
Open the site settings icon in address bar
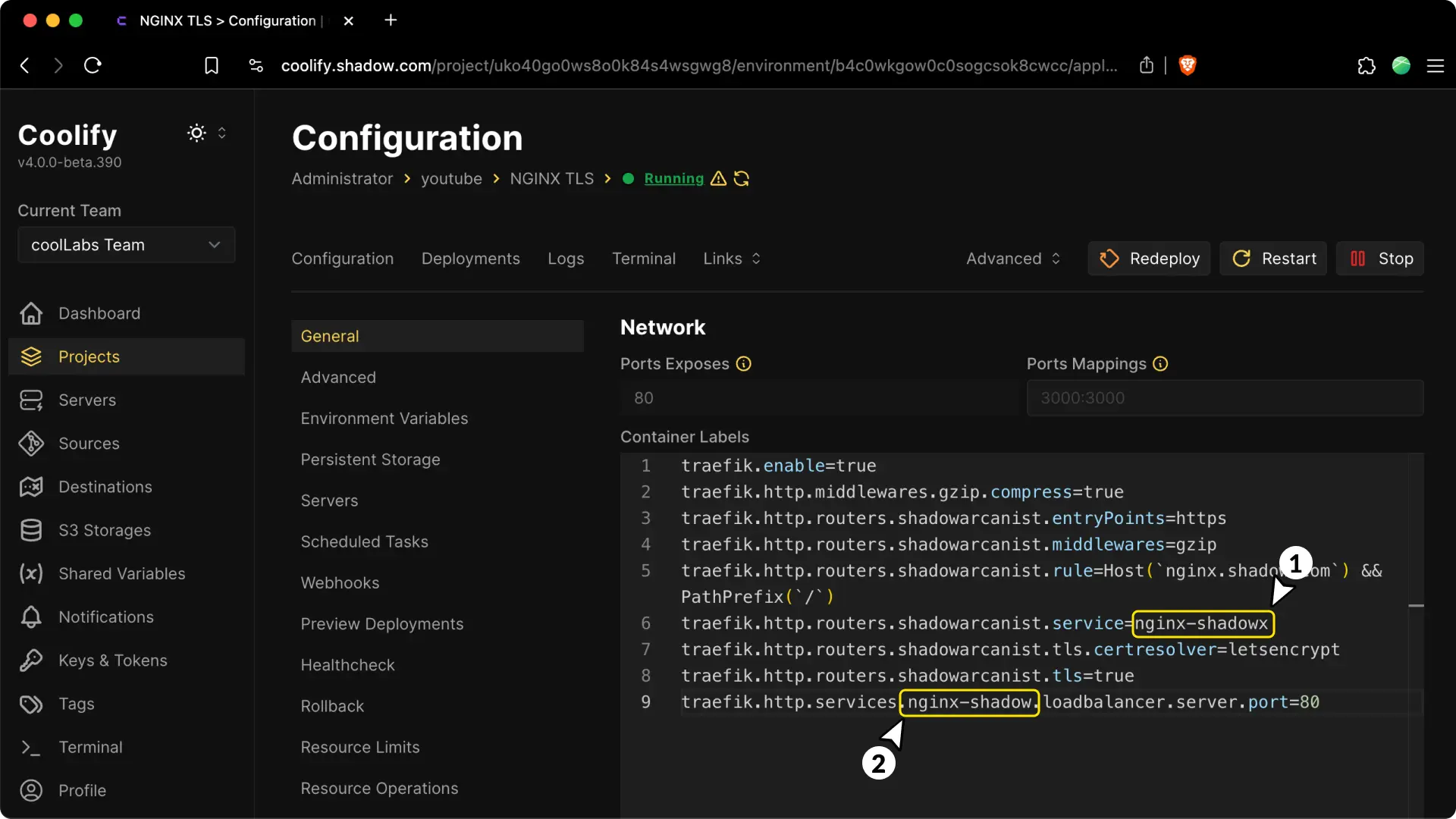pyautogui.click(x=256, y=66)
